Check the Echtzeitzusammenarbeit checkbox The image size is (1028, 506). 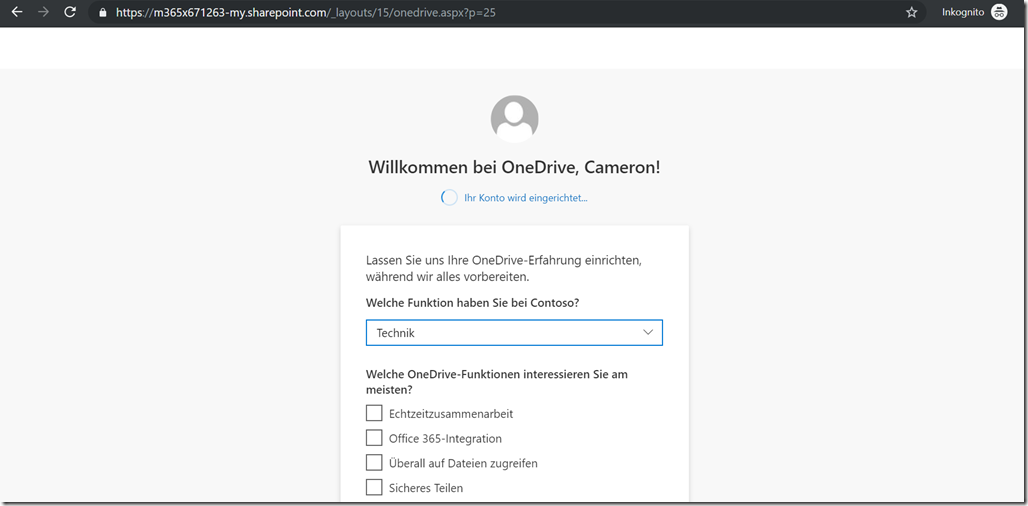(x=374, y=413)
